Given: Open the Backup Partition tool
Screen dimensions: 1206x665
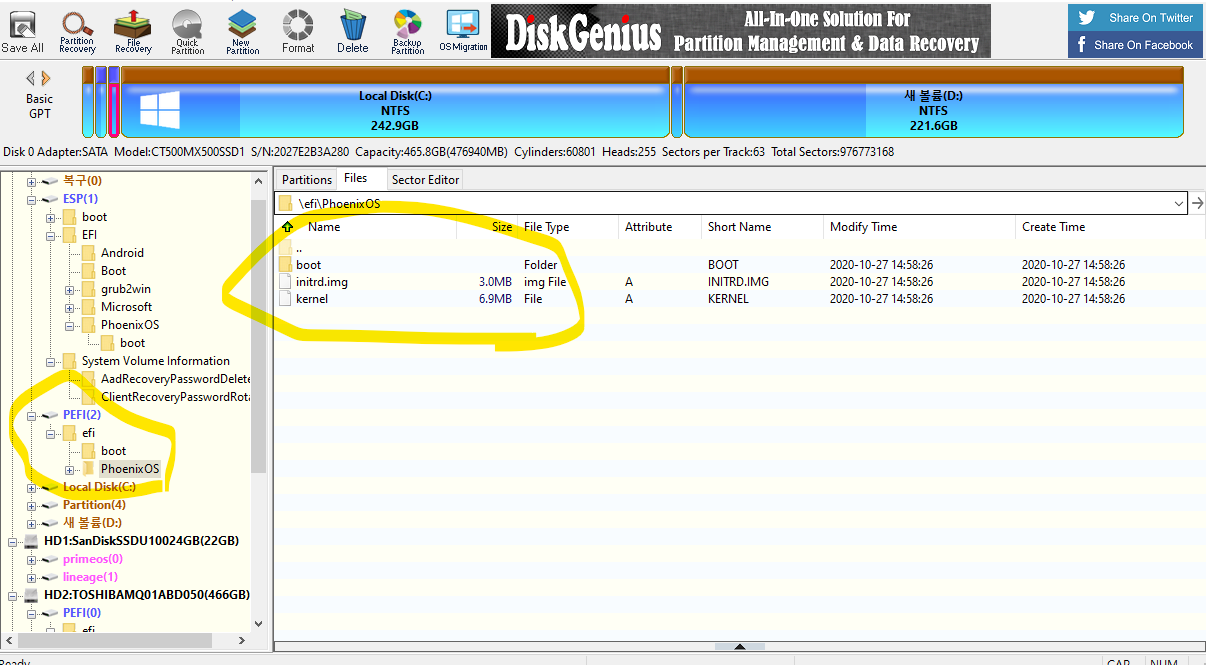Looking at the screenshot, I should tap(407, 30).
